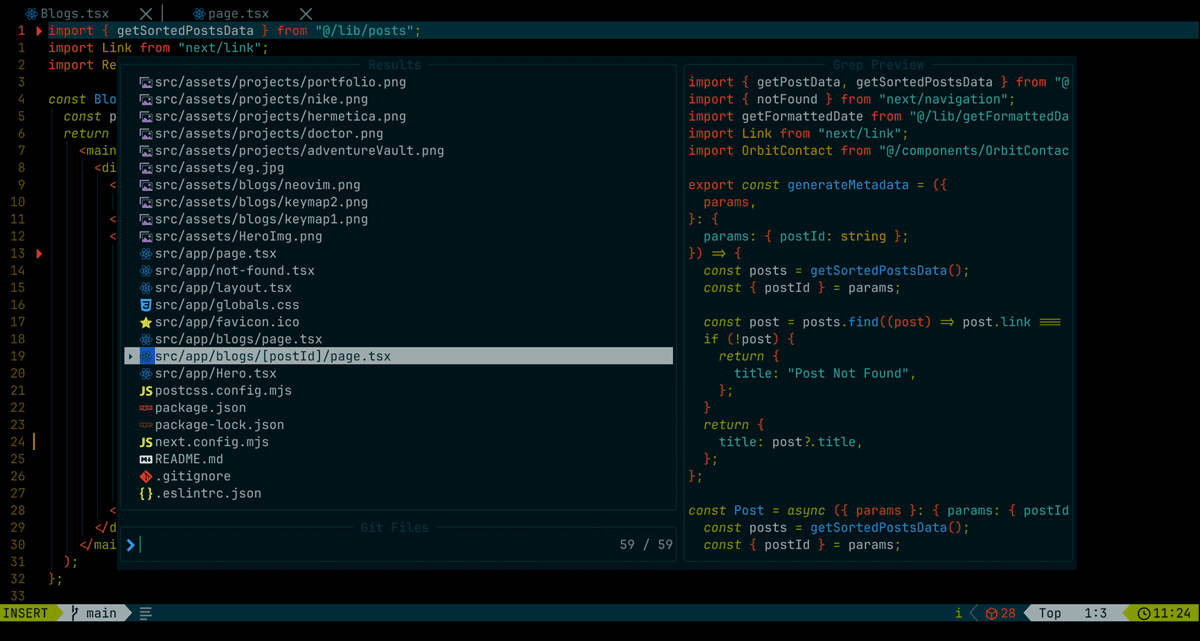Viewport: 1200px width, 641px height.
Task: Click the star icon beside favicon.ico
Action: coord(146,322)
